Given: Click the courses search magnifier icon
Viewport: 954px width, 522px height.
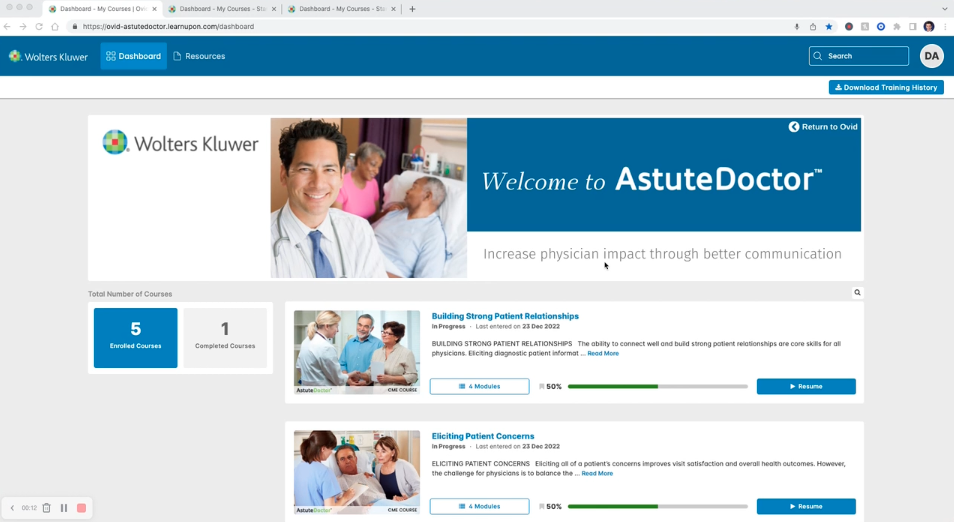Looking at the screenshot, I should pos(857,293).
